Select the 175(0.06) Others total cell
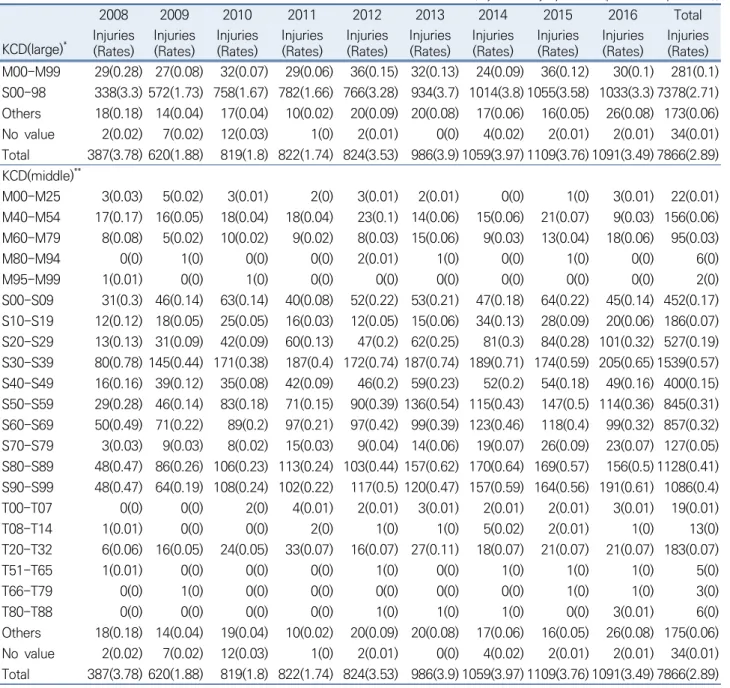 691,633
